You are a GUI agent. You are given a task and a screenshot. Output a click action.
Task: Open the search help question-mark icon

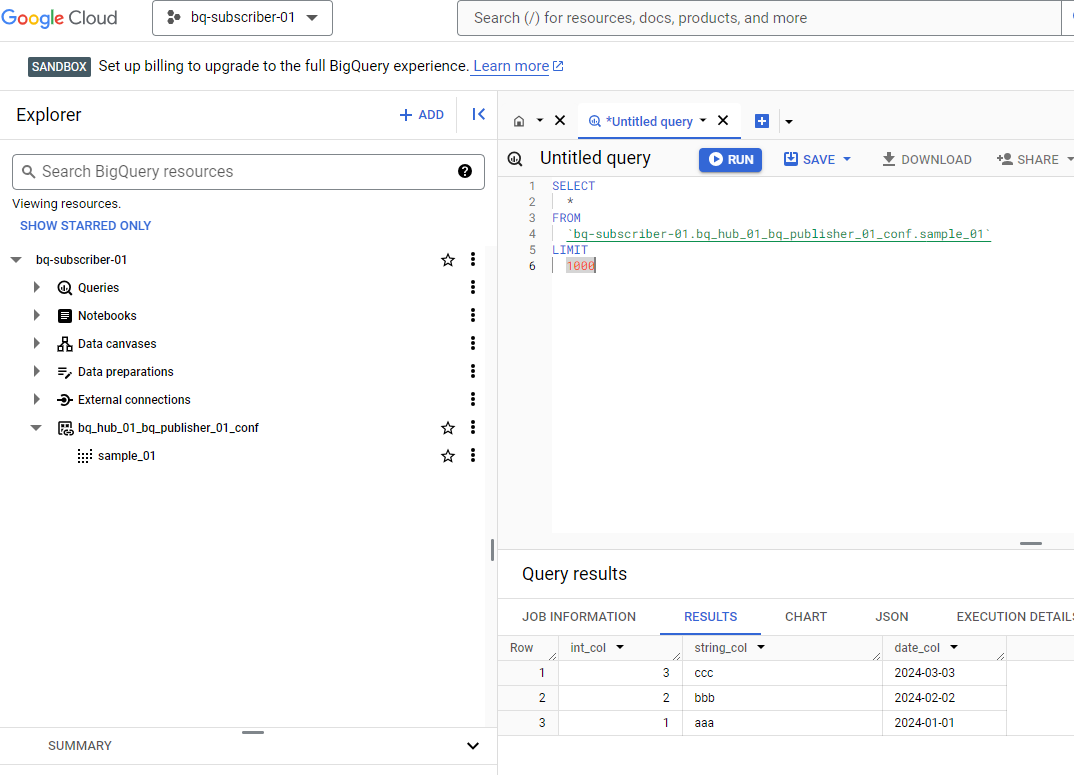click(465, 171)
